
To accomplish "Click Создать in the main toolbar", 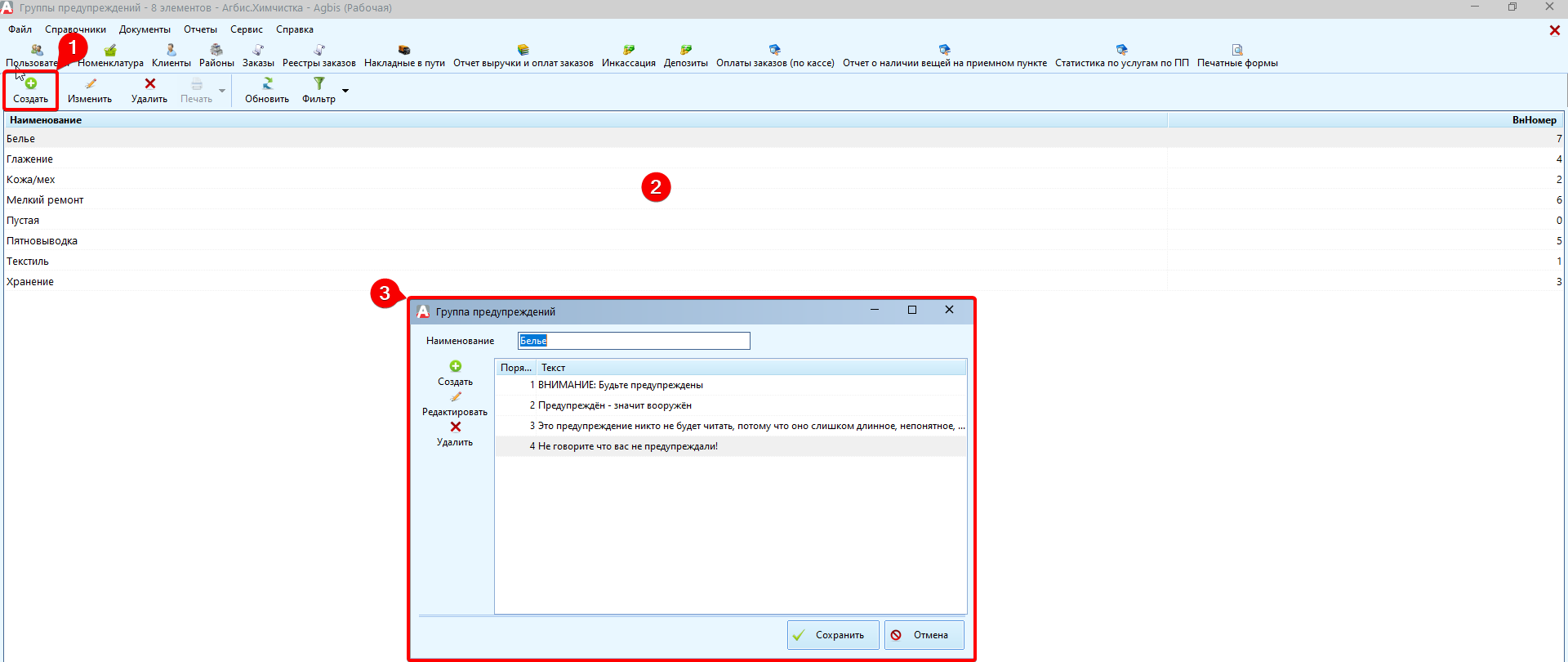I will [x=31, y=90].
